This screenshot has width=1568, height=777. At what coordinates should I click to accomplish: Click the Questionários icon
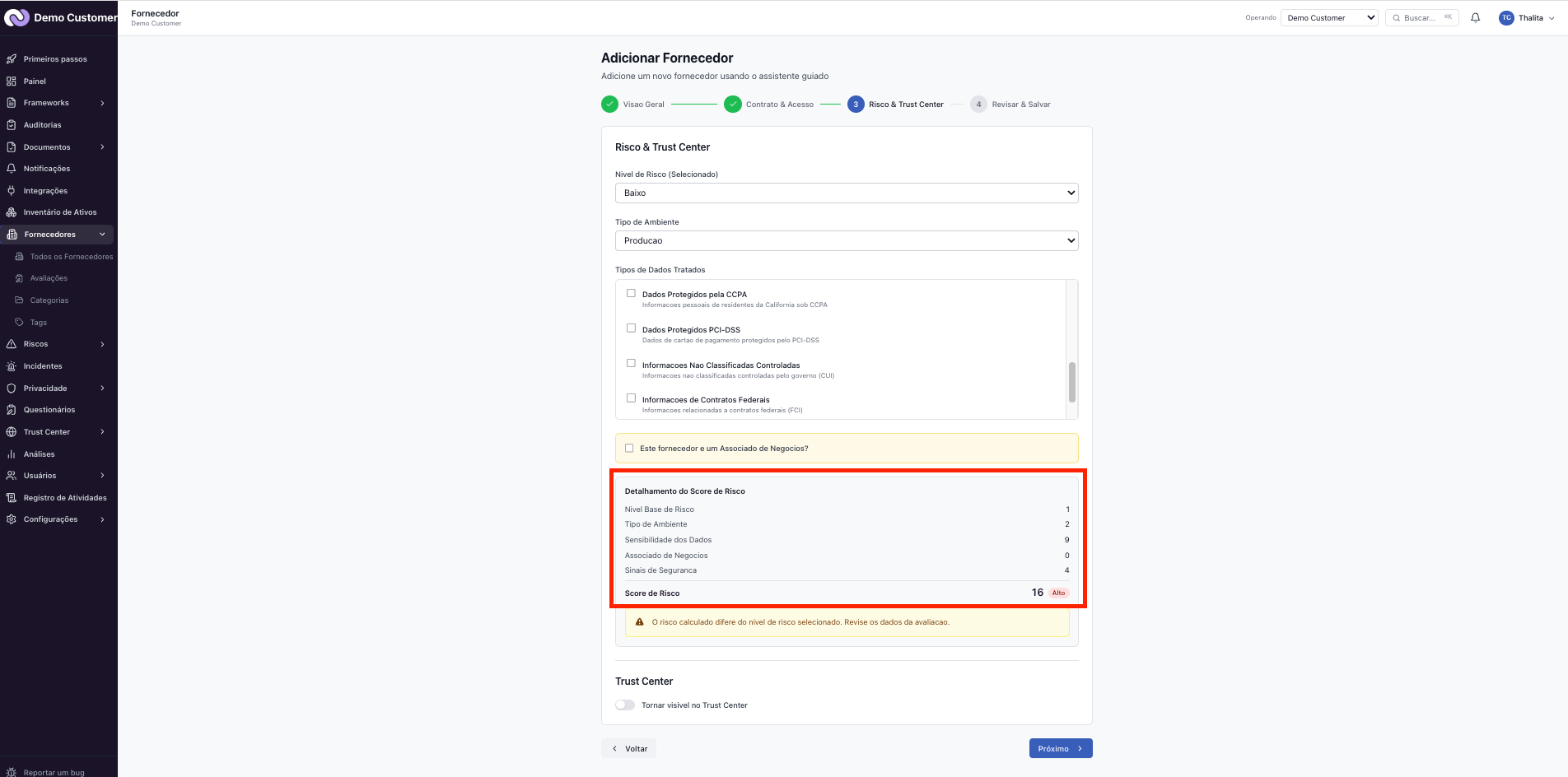(x=12, y=410)
